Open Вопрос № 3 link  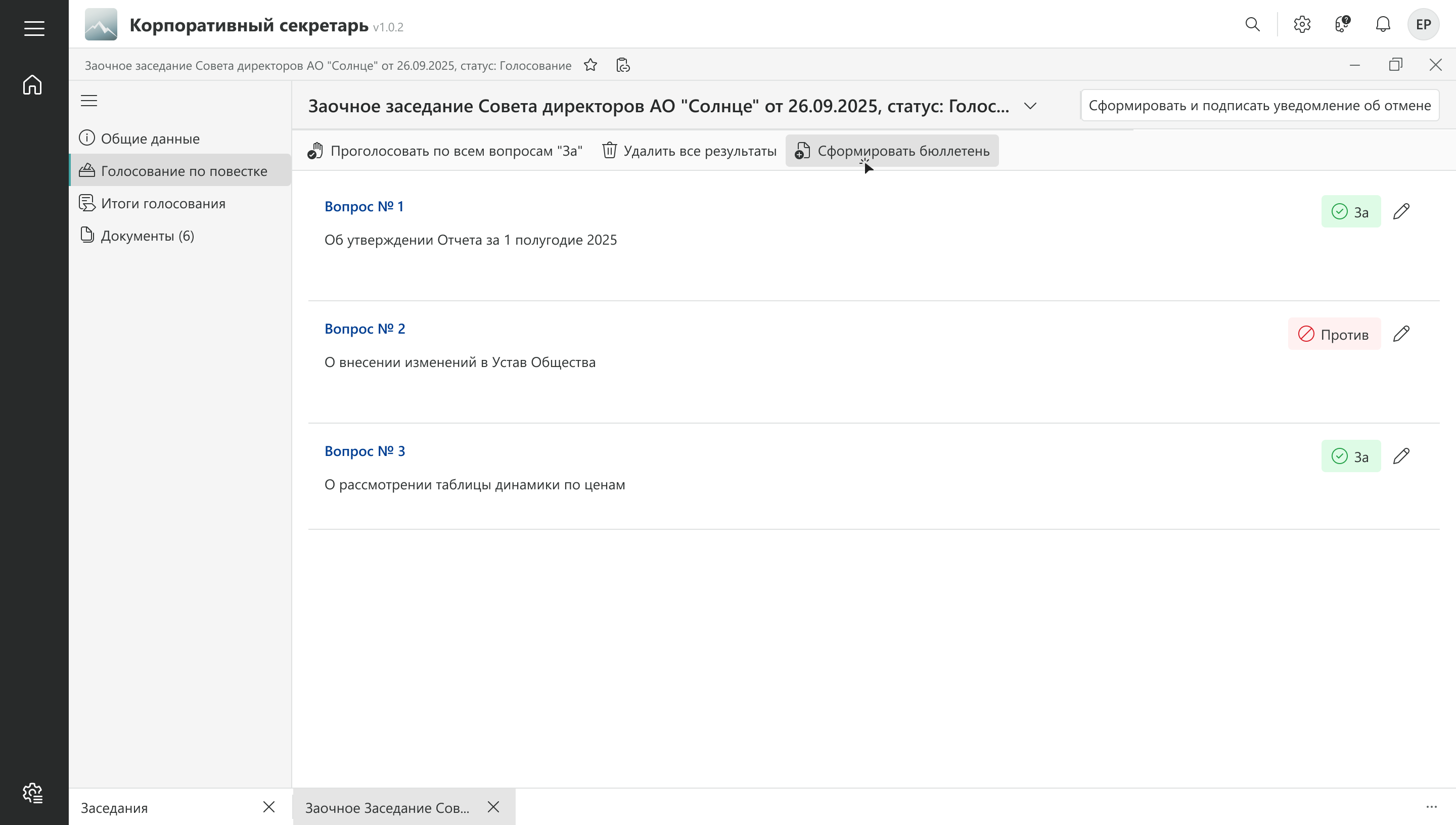pyautogui.click(x=365, y=451)
